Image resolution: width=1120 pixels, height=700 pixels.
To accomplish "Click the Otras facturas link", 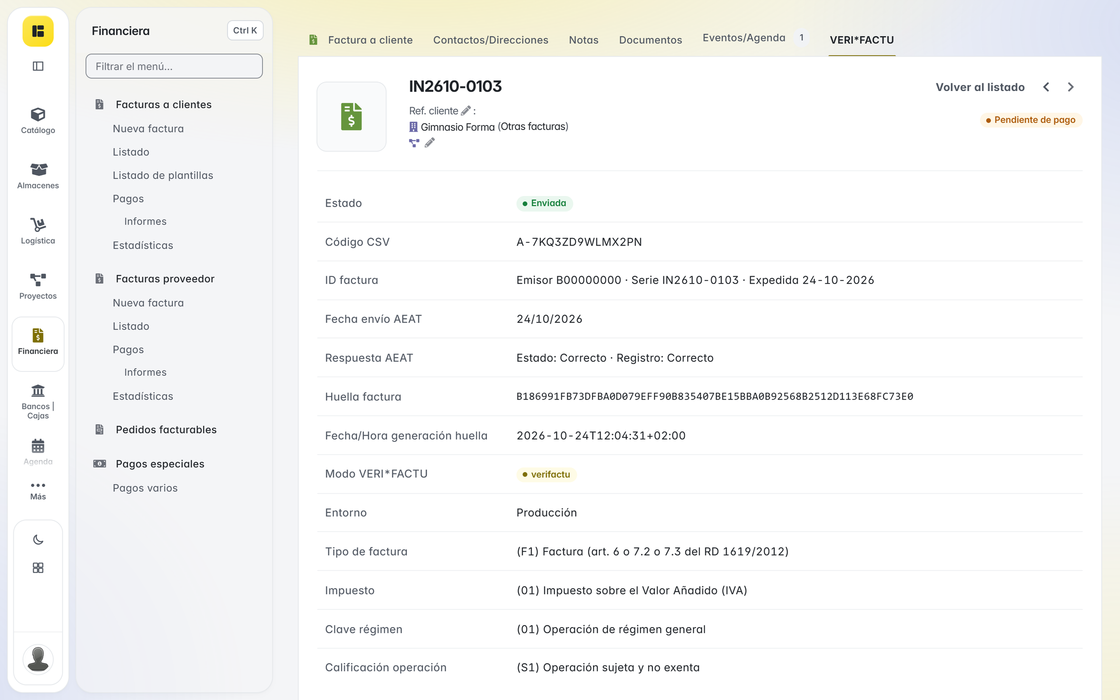I will [533, 127].
